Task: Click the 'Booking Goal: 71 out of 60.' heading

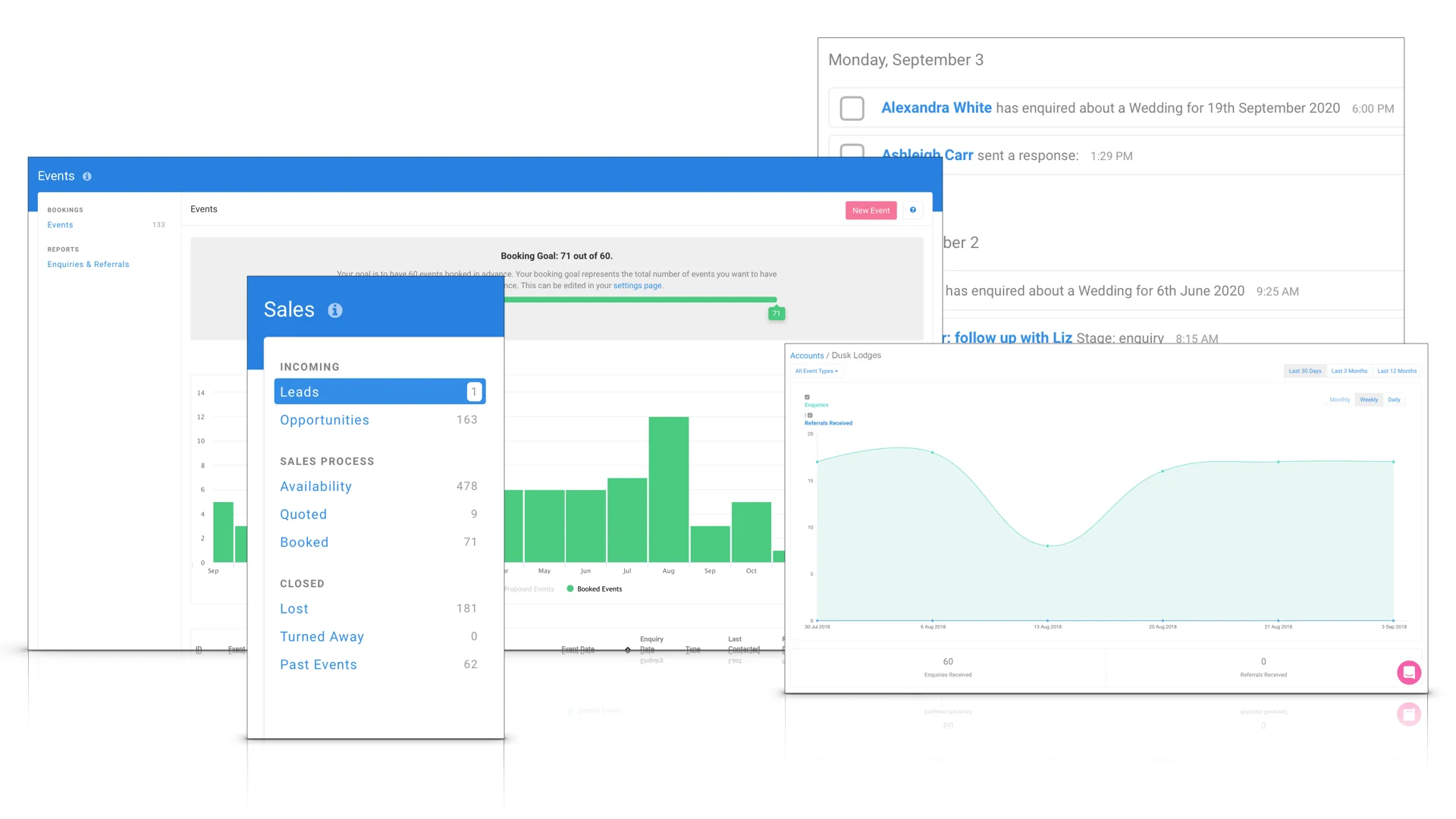Action: tap(557, 256)
